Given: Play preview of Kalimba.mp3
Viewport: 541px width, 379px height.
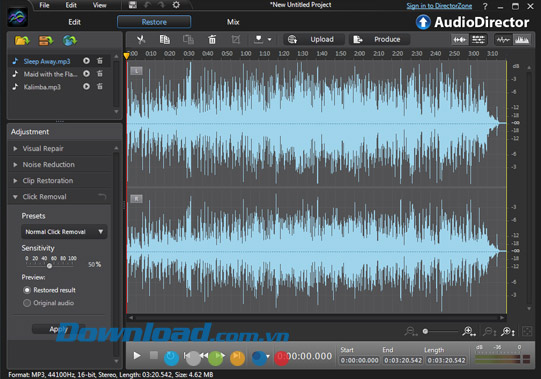Looking at the screenshot, I should tap(86, 86).
